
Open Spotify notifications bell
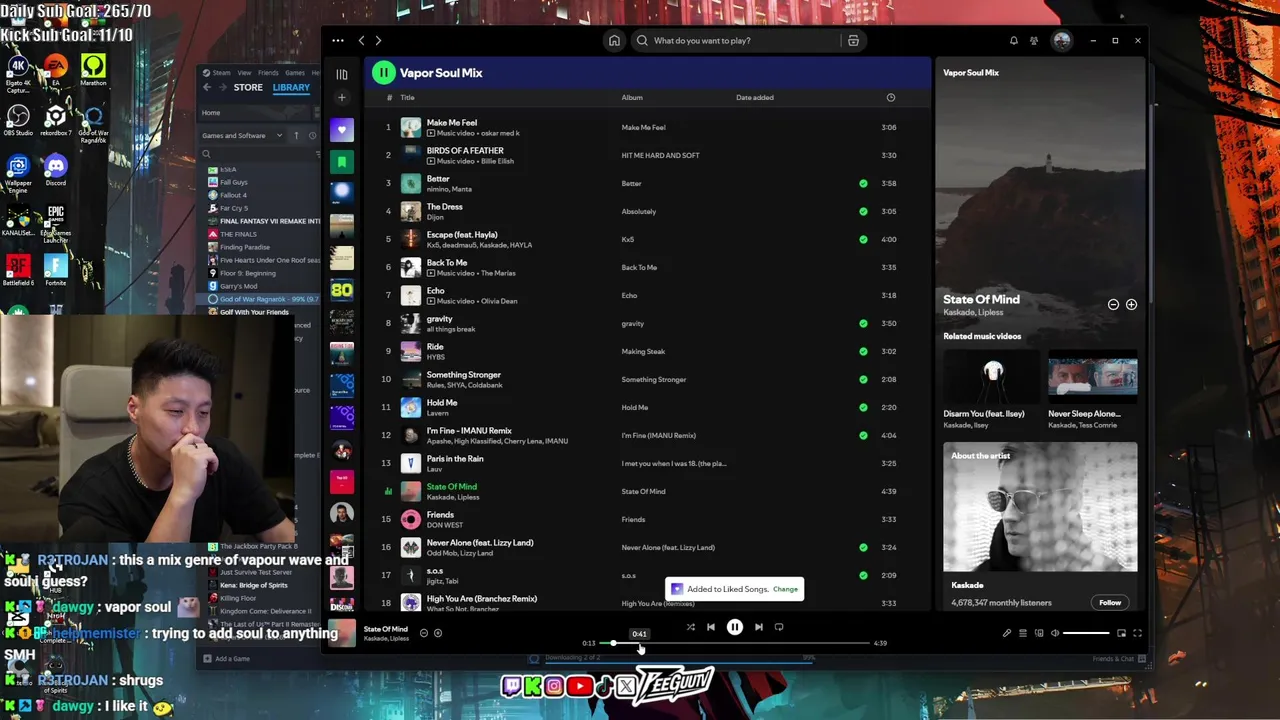pyautogui.click(x=1013, y=41)
